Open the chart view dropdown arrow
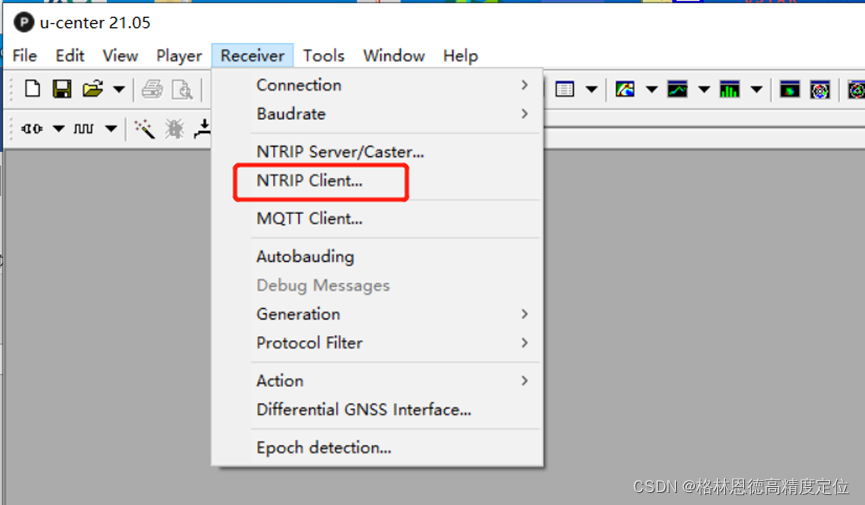This screenshot has height=505, width=865. 704,89
